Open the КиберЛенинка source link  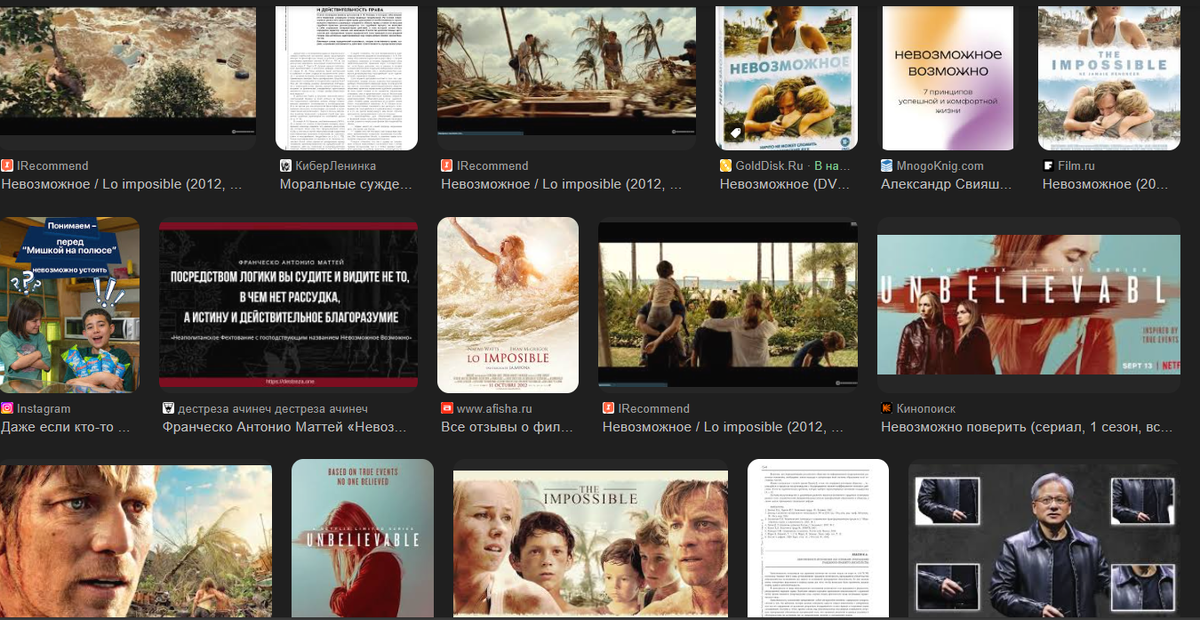[x=336, y=166]
